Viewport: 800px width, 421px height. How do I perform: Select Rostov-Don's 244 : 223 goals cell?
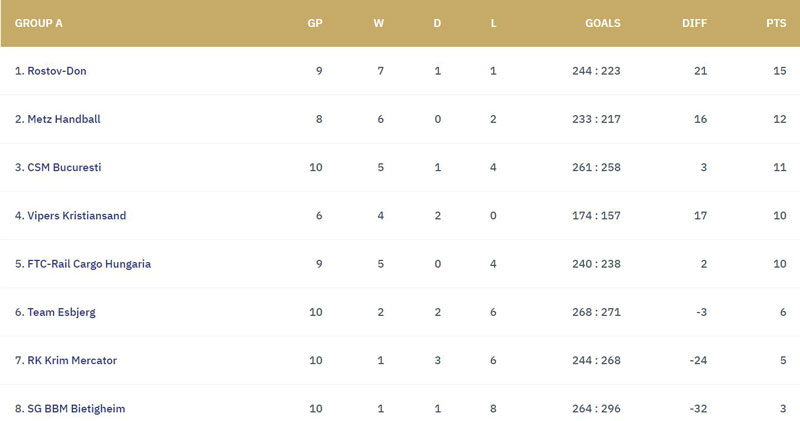tap(596, 71)
